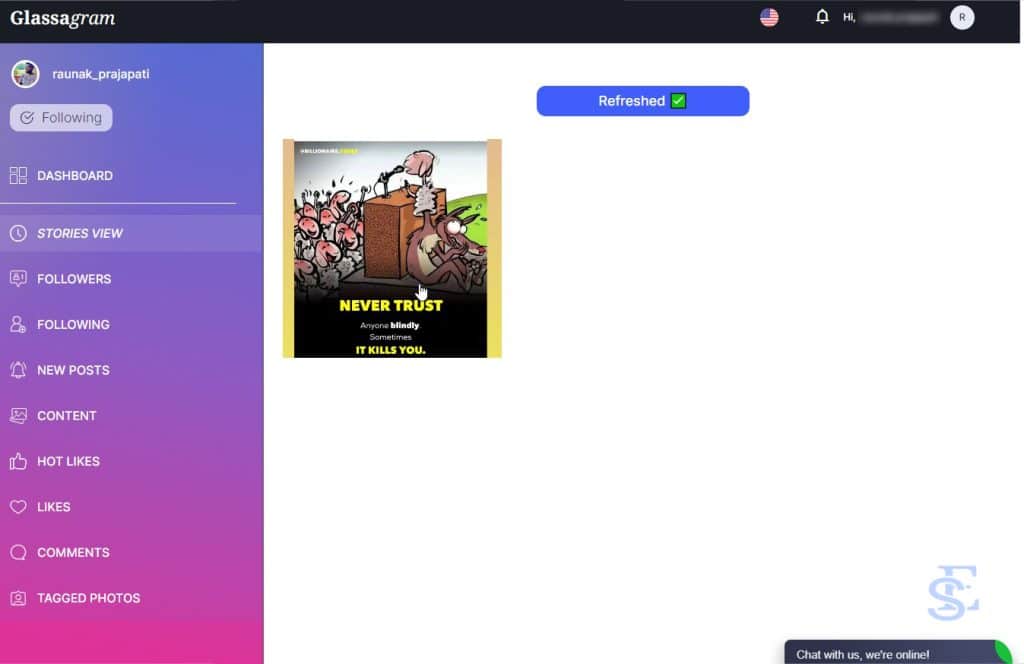1024x664 pixels.
Task: Click the Glassagram logo link
Action: (x=62, y=18)
